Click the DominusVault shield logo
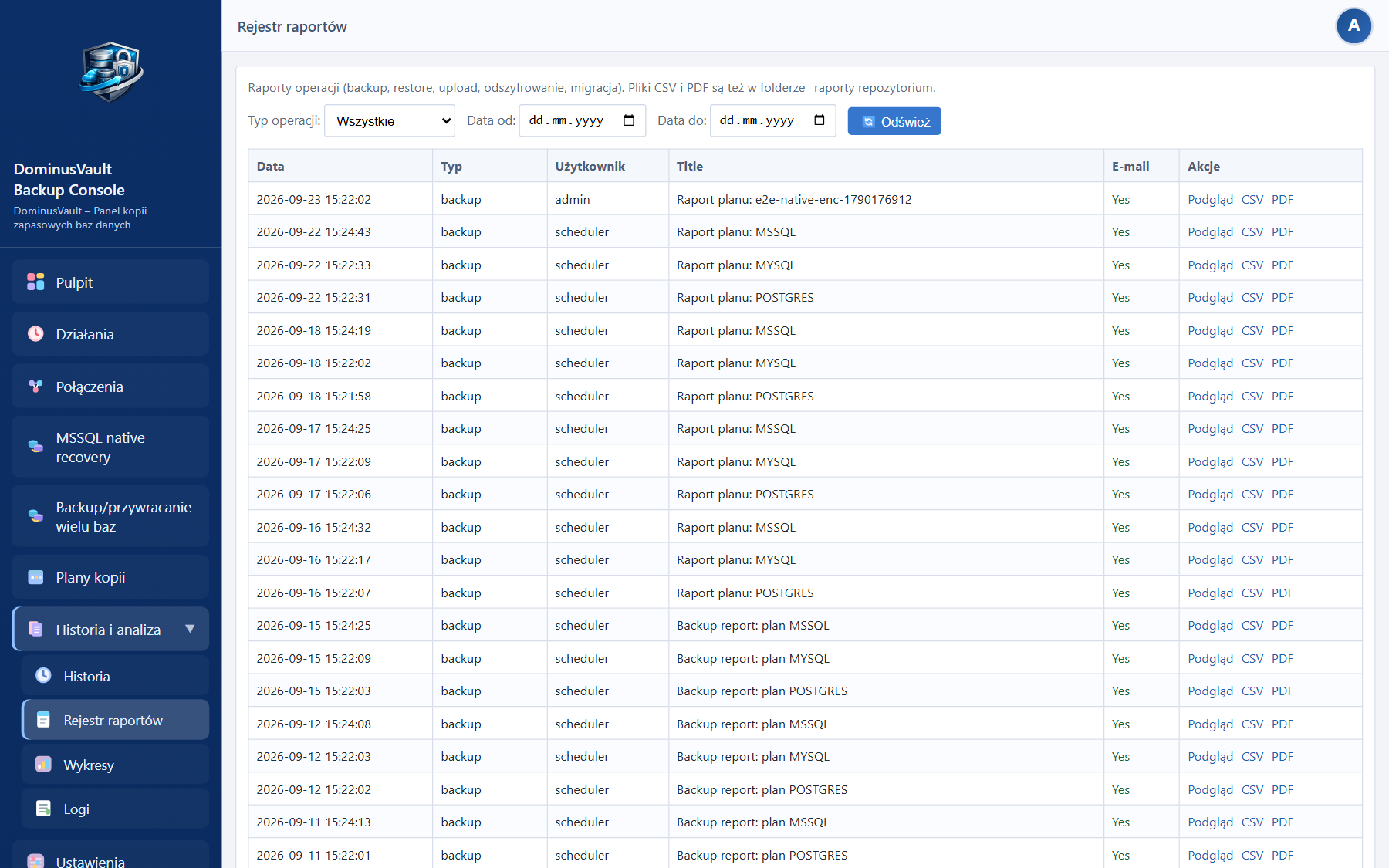This screenshot has height=868, width=1389. click(x=111, y=72)
